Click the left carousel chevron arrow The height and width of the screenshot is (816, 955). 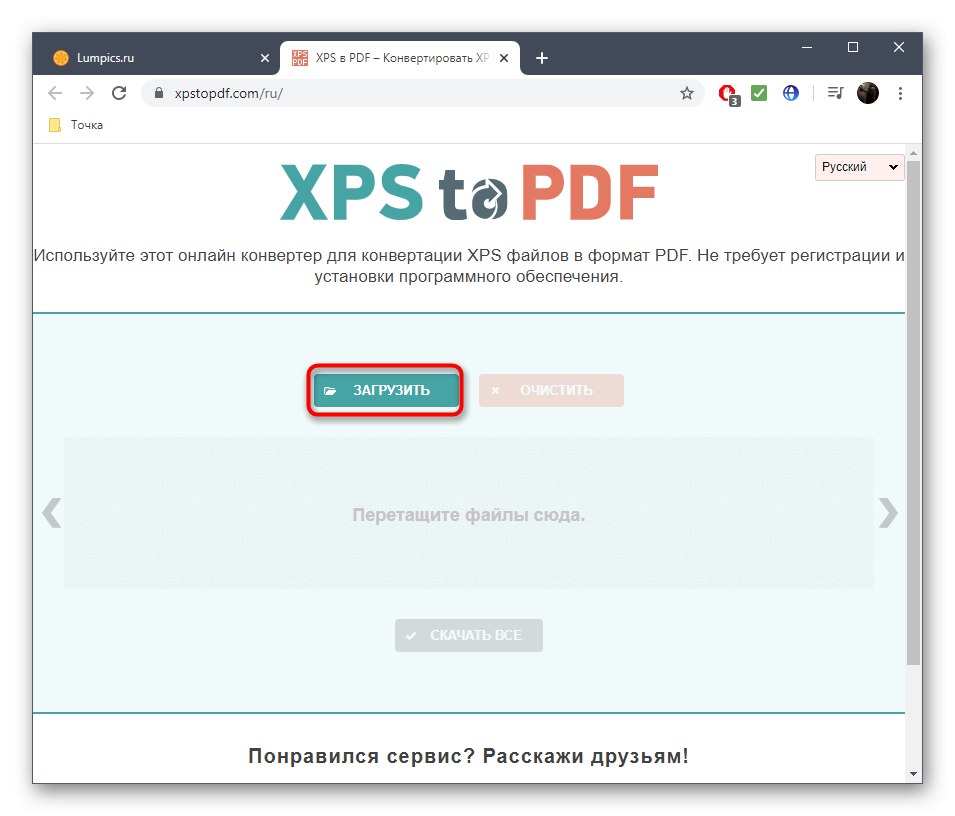[52, 513]
